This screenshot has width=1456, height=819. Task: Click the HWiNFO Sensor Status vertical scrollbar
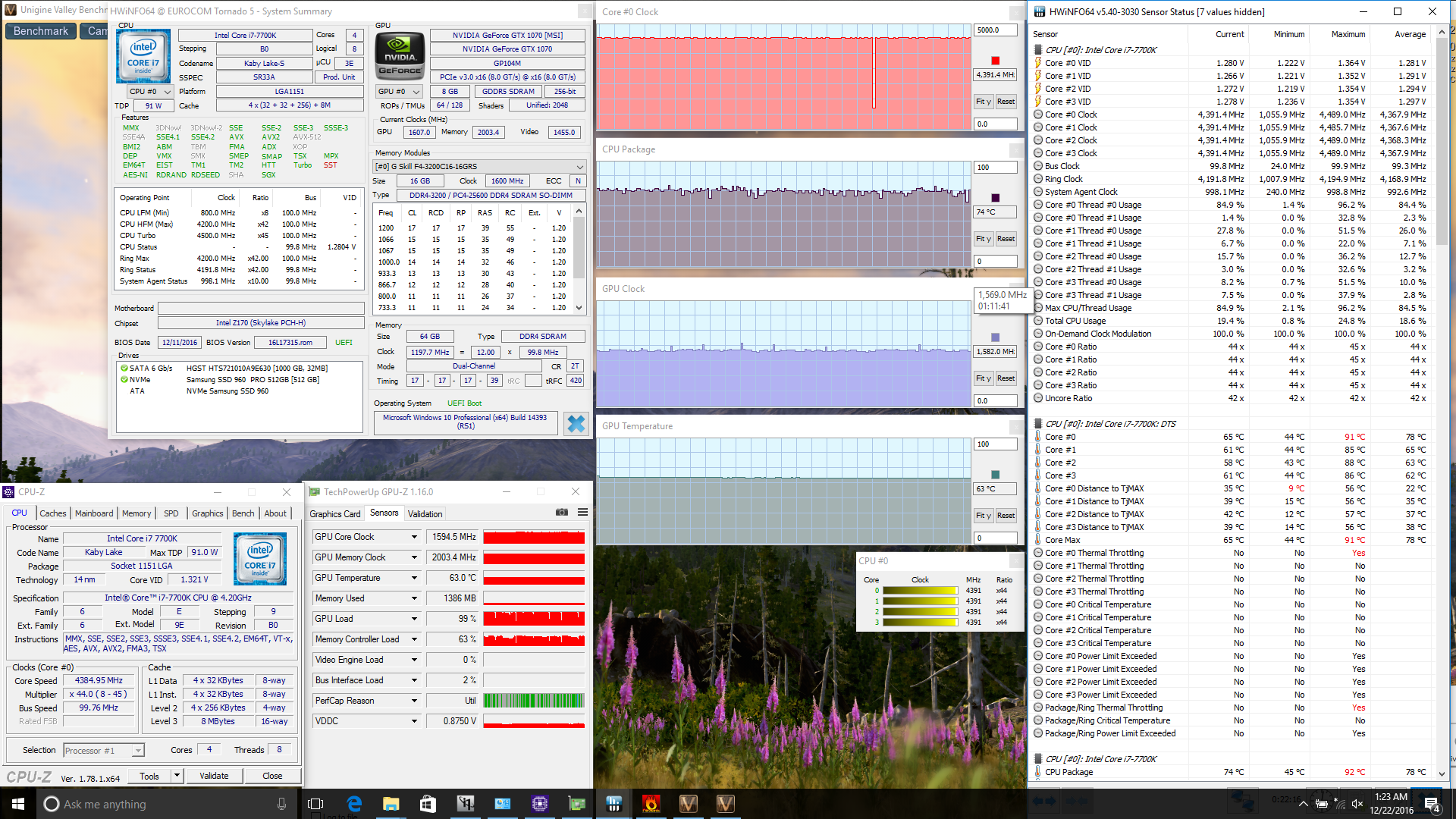[1442, 402]
